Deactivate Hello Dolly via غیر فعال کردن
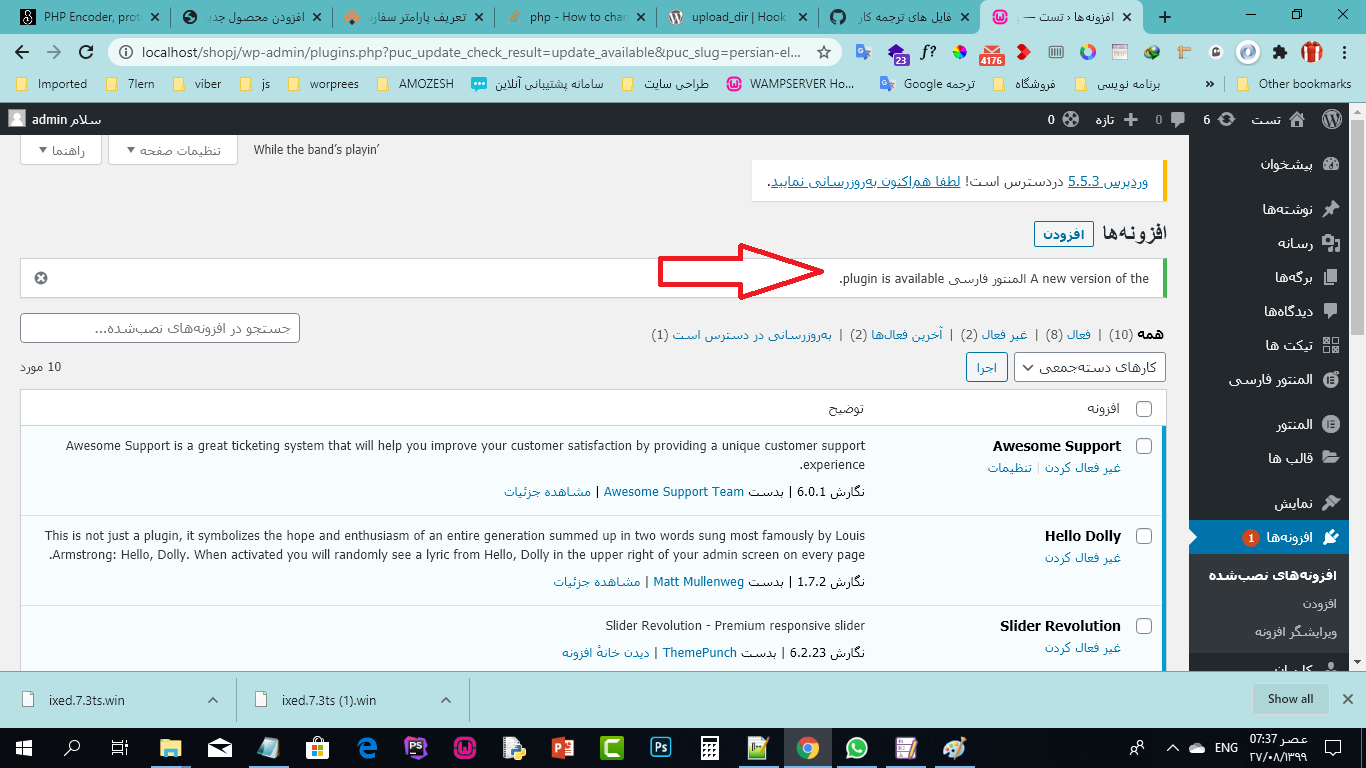Screen dimensions: 1366x768 coord(1083,558)
